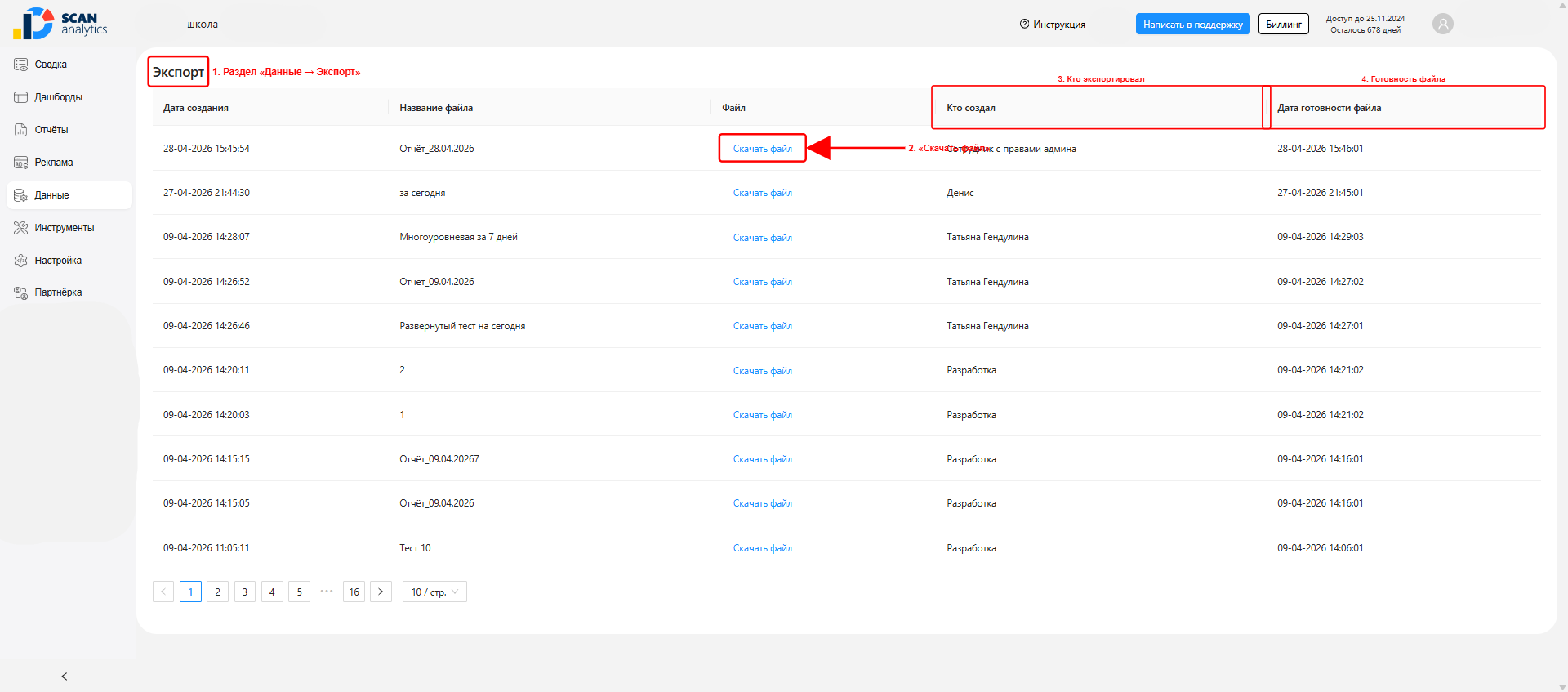The height and width of the screenshot is (692, 1568).
Task: Open the Партнёрка menu item
Action: 69,292
